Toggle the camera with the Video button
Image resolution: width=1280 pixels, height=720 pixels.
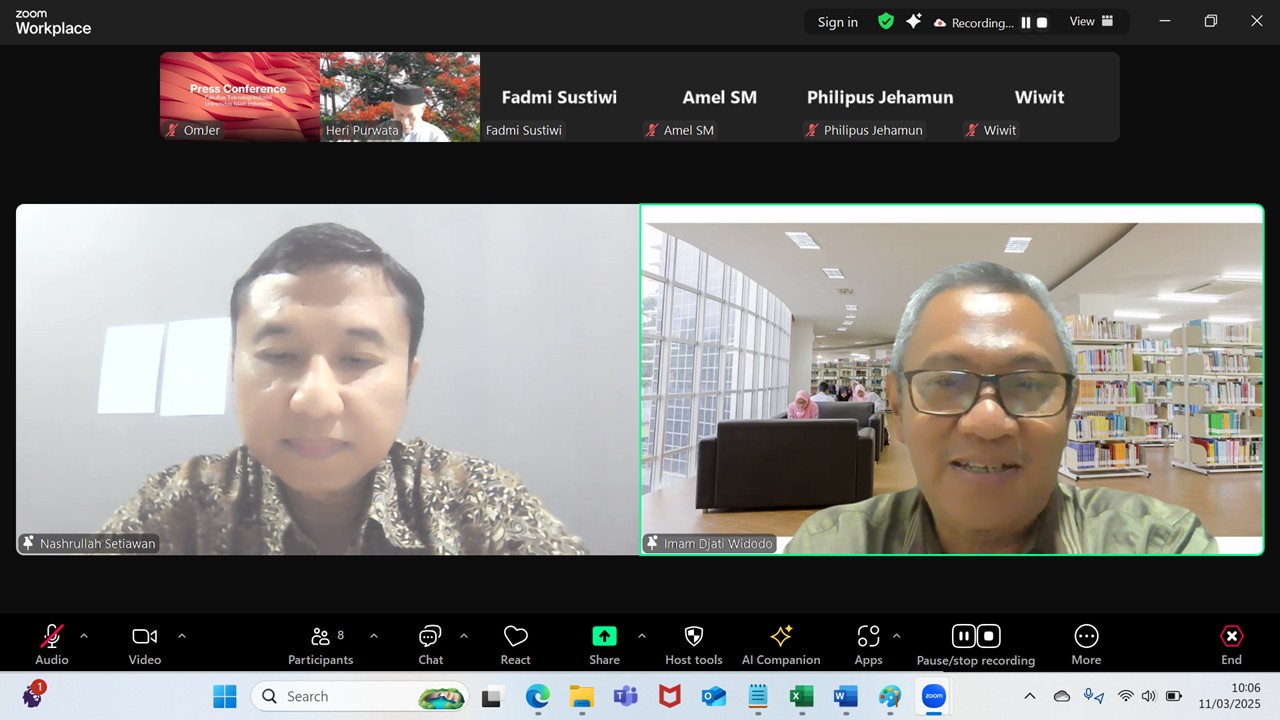coord(145,645)
